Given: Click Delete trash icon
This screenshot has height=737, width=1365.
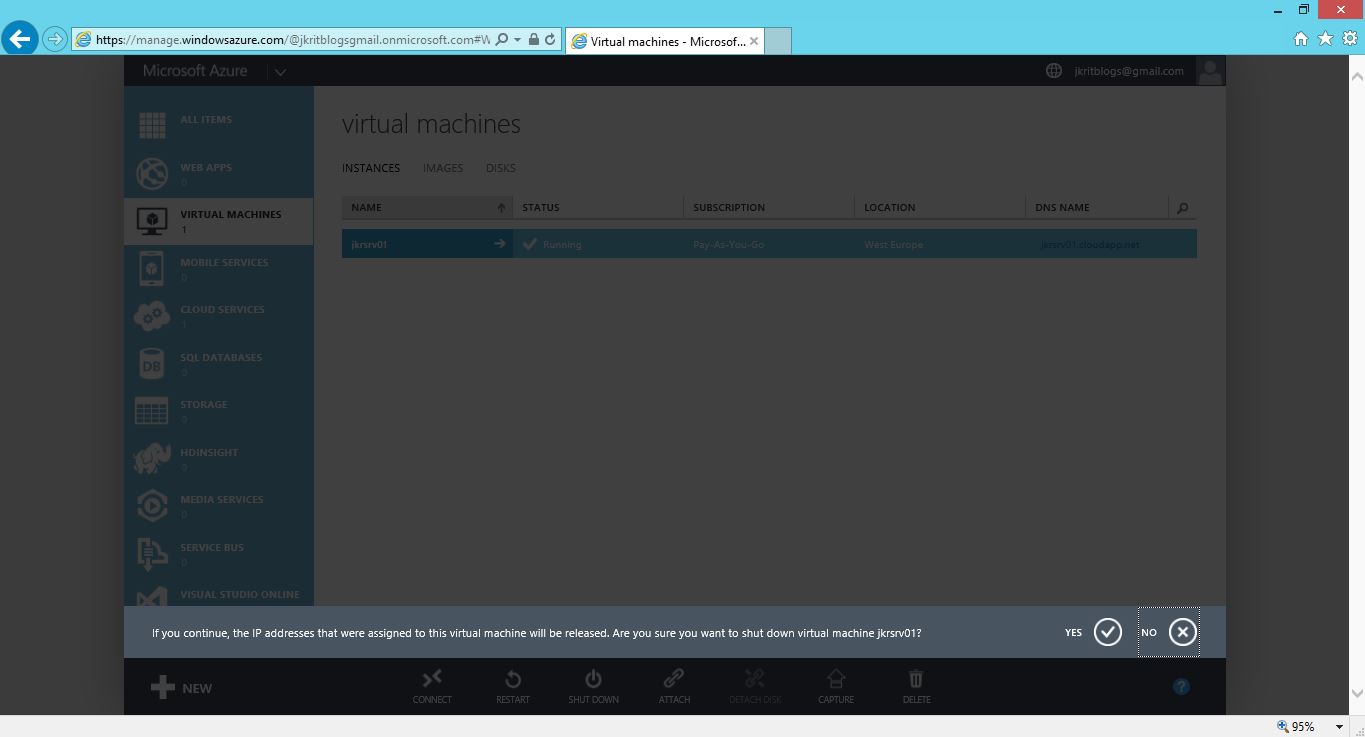Looking at the screenshot, I should (x=916, y=679).
